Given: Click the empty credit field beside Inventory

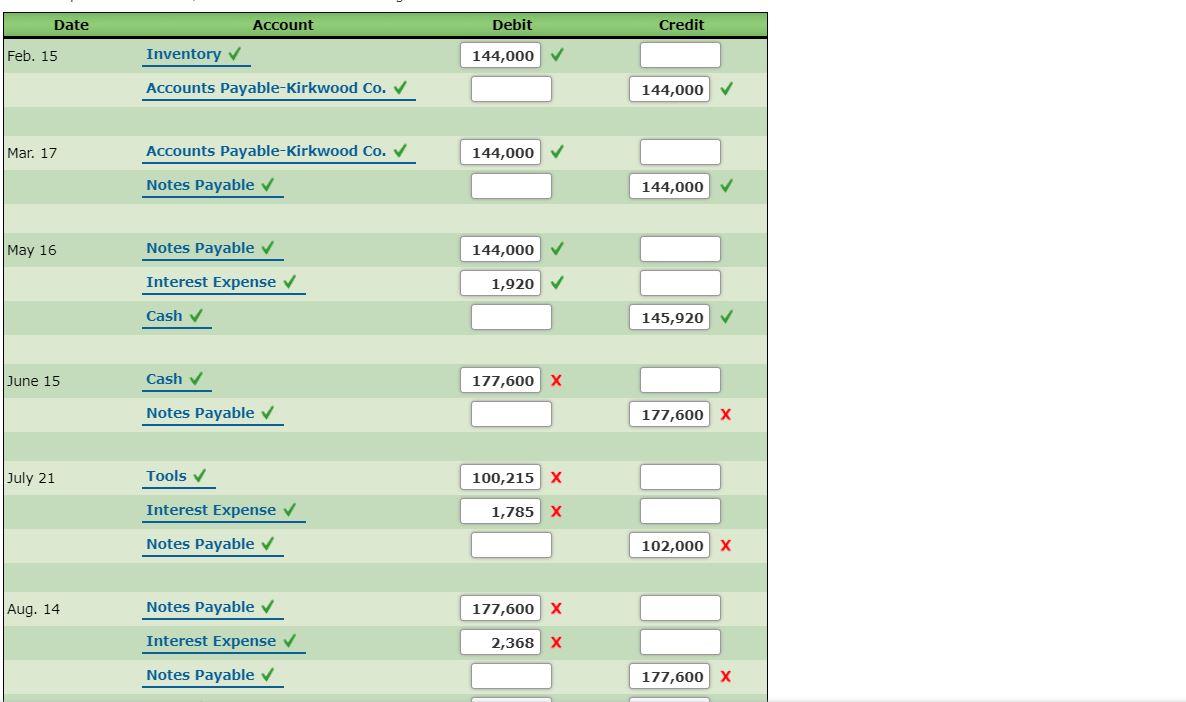Looking at the screenshot, I should [680, 55].
